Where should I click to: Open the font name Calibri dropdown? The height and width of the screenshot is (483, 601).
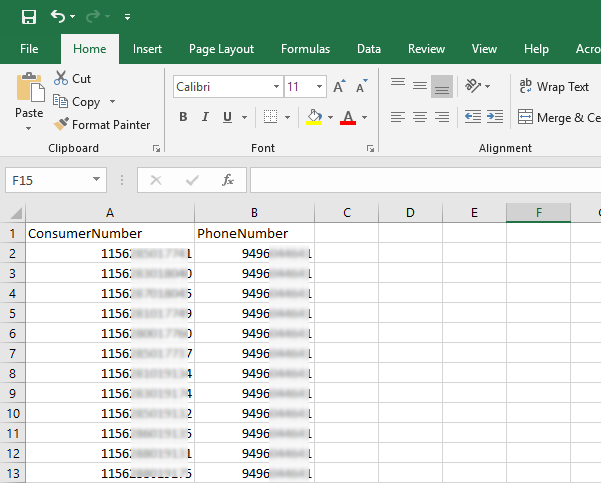(x=275, y=87)
